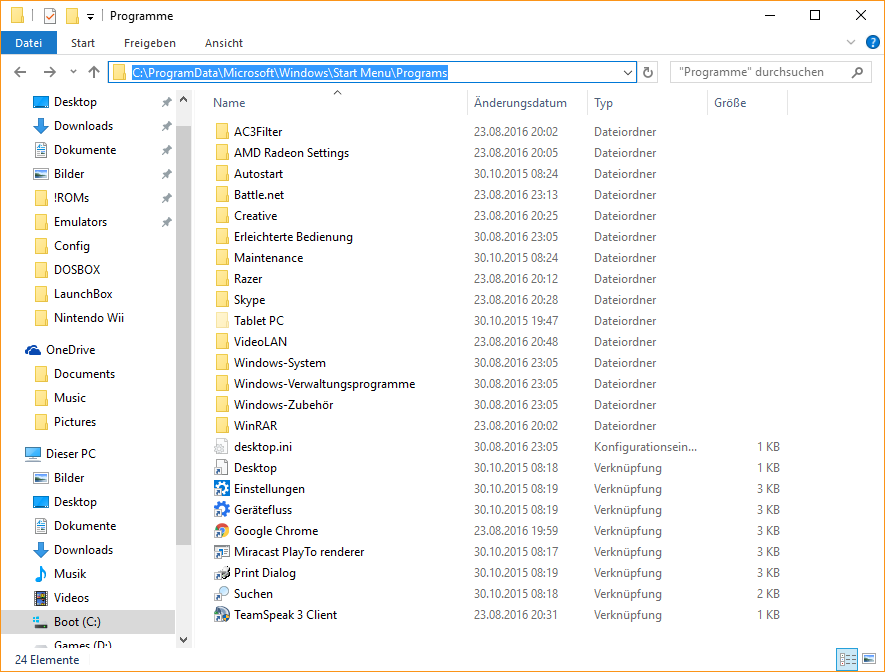Open the Freigeben ribbon tab
The image size is (885, 672).
coord(150,43)
